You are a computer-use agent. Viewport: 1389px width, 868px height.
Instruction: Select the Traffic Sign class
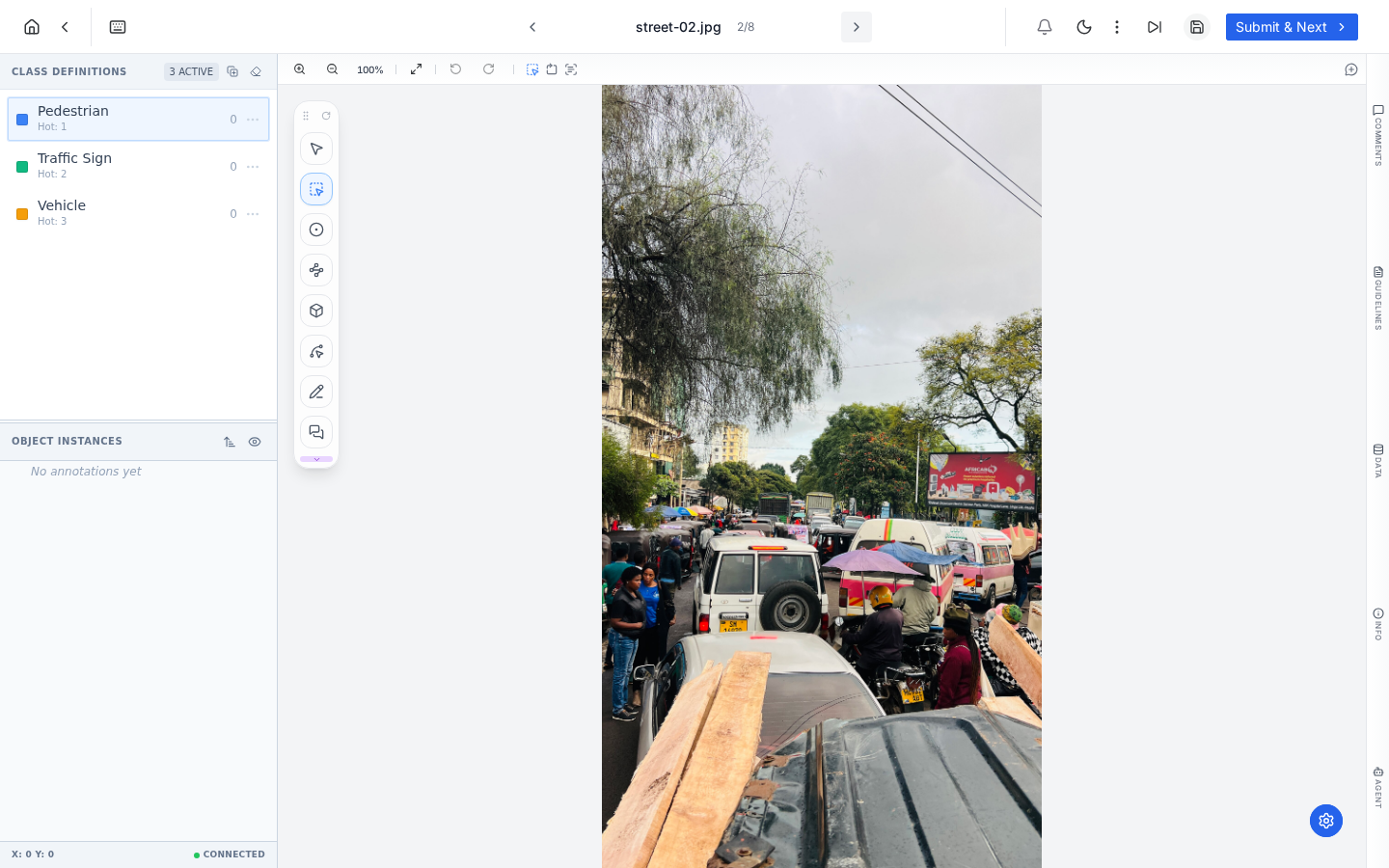[x=138, y=166]
